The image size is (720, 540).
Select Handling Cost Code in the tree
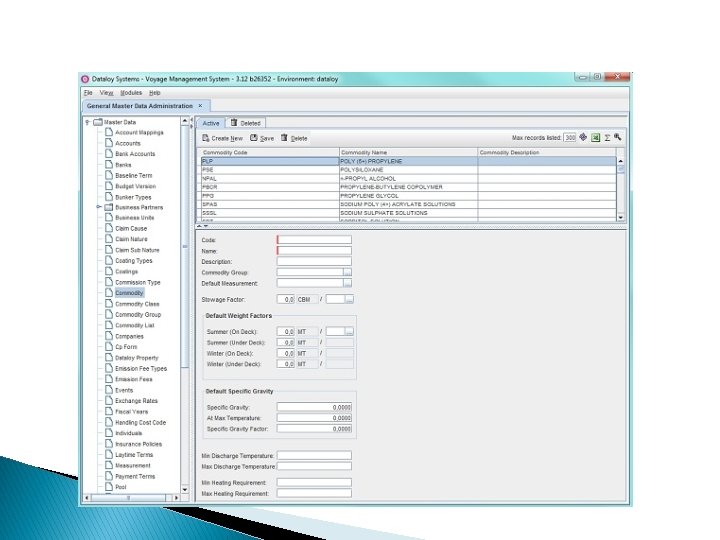[141, 422]
